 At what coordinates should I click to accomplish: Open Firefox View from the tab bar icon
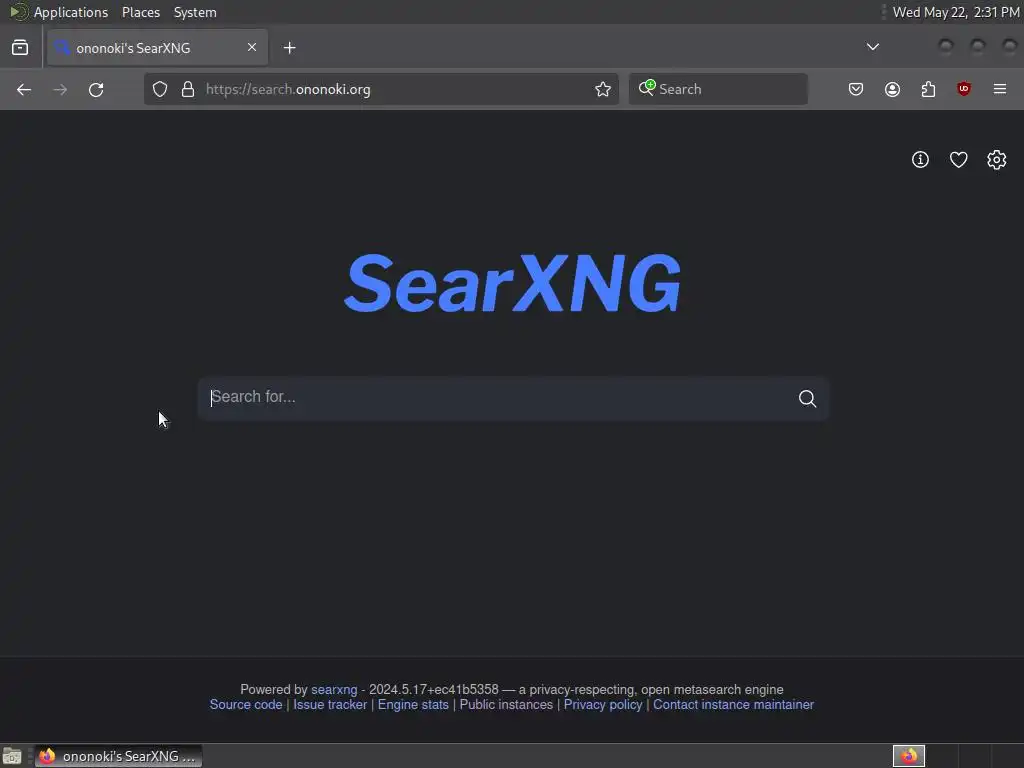20,47
